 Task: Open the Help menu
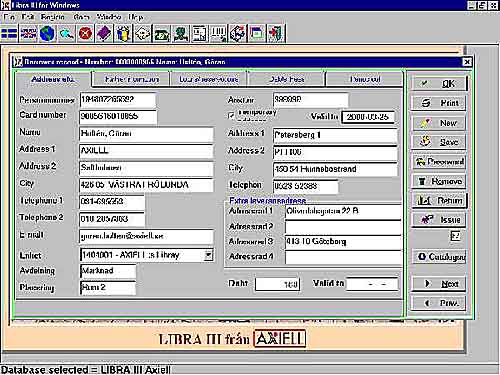click(136, 17)
